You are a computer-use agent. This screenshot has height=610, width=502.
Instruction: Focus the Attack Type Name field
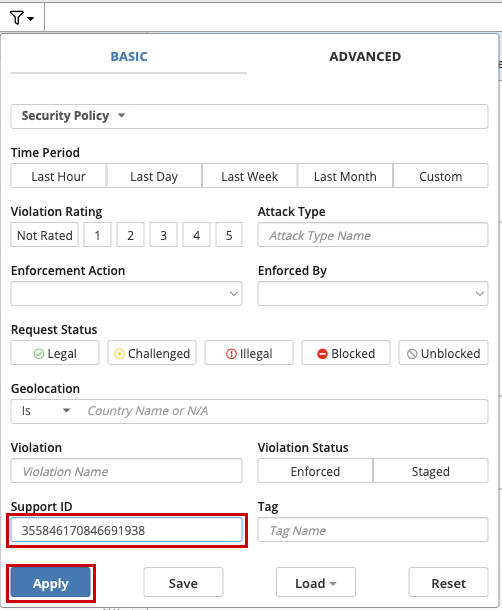pyautogui.click(x=373, y=235)
